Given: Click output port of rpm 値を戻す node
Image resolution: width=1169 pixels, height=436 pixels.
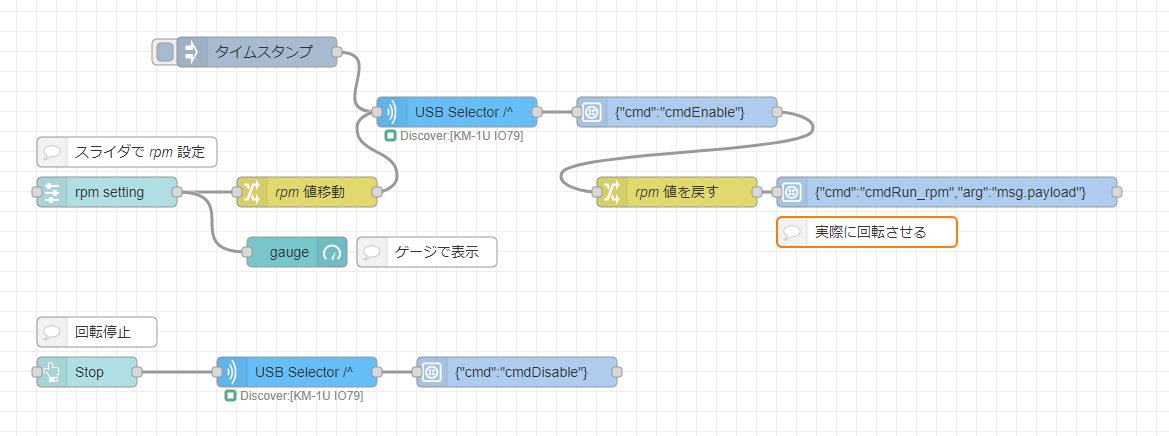Looking at the screenshot, I should click(x=757, y=192).
